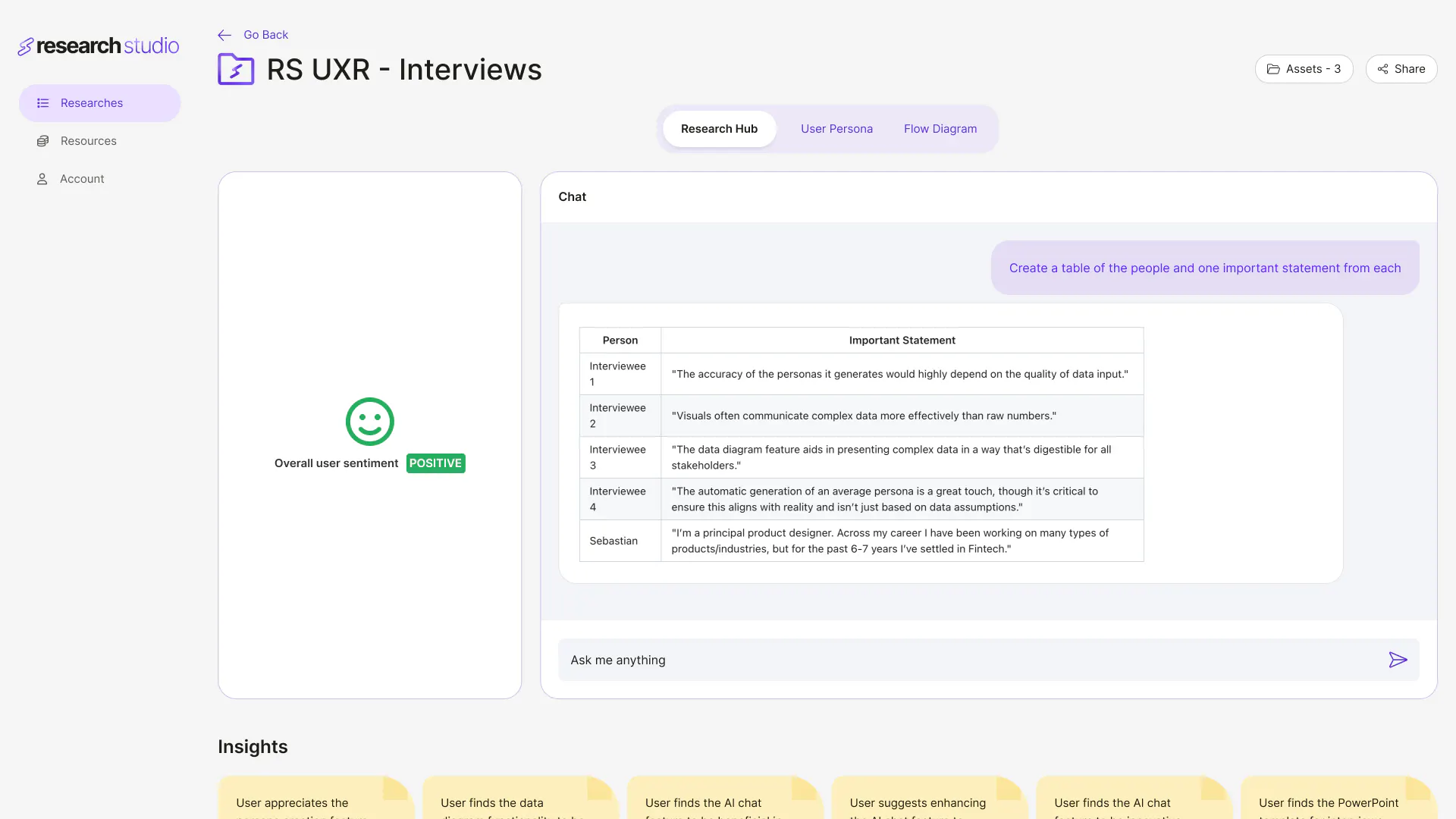Click the green smiley sentiment icon

[x=370, y=422]
